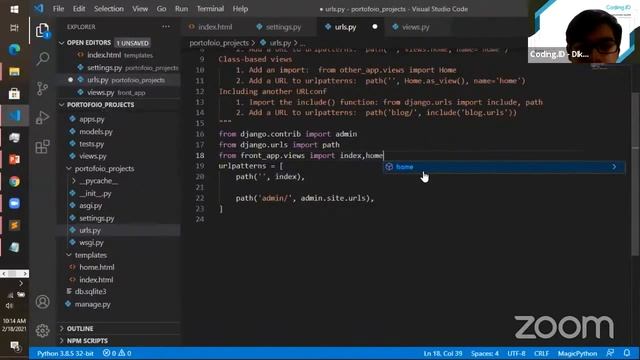Click the portofoio_projects breadcrumb segment
640x360 pixels.
tap(219, 42)
